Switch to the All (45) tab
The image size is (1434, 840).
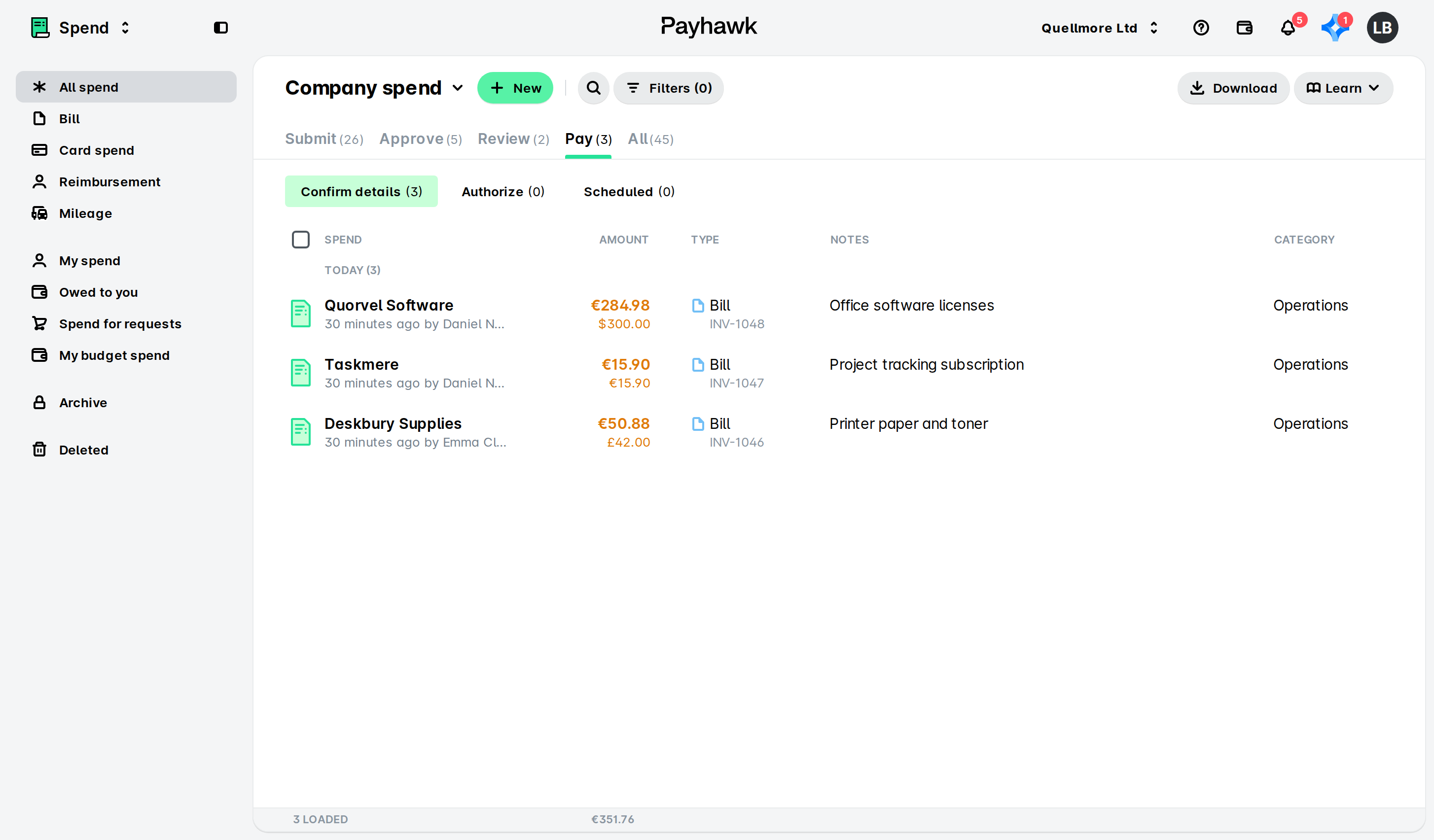[650, 139]
